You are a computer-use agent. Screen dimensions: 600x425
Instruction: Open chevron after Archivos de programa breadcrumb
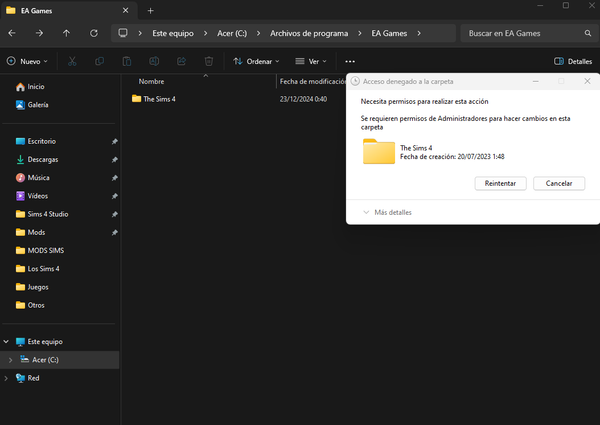360,33
